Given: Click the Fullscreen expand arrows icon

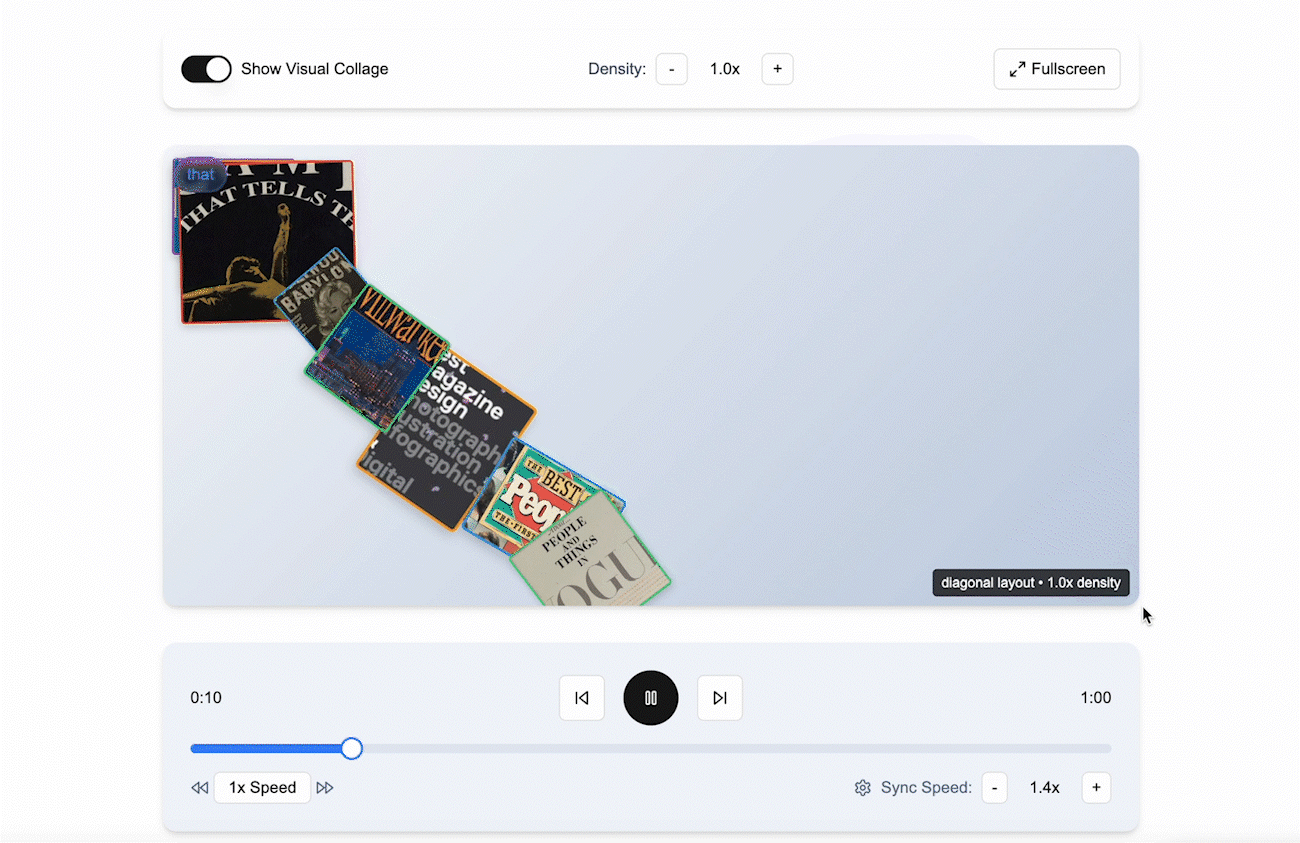Looking at the screenshot, I should (x=1017, y=69).
